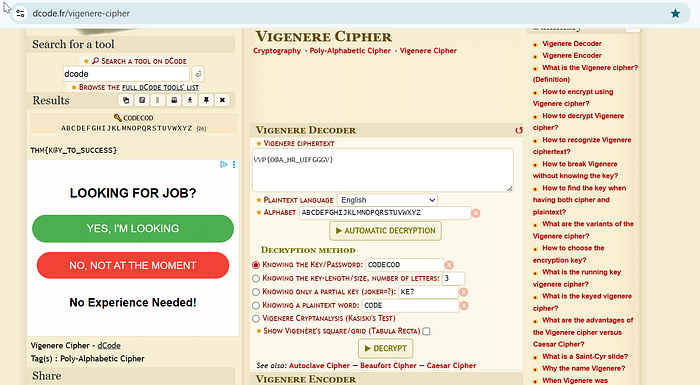Click the decrypted result THM{K@Y_TO_SUCCESS}
Image resolution: width=700 pixels, height=385 pixels.
[74, 151]
